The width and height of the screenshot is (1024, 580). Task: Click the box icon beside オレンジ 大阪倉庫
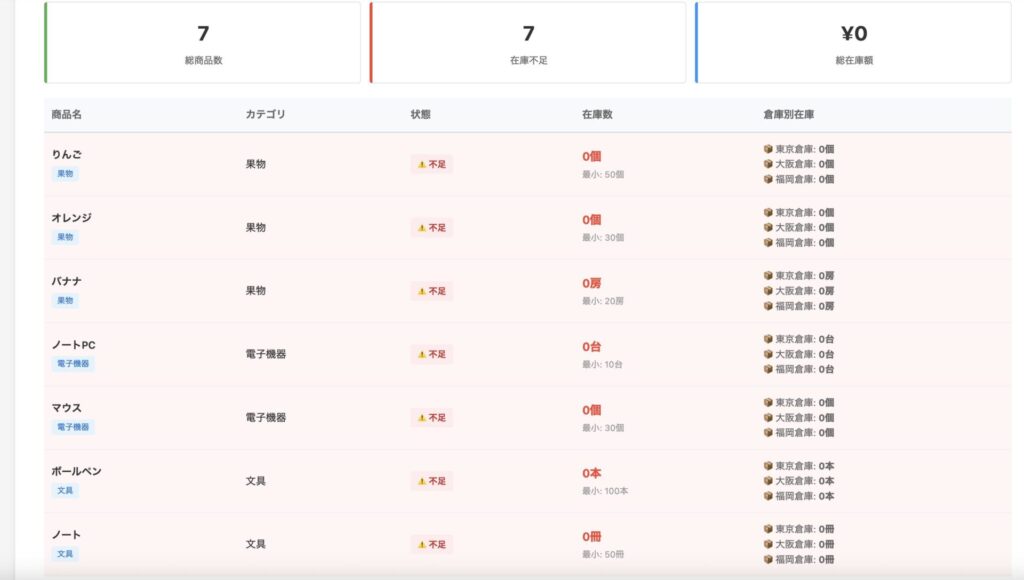pyautogui.click(x=768, y=227)
